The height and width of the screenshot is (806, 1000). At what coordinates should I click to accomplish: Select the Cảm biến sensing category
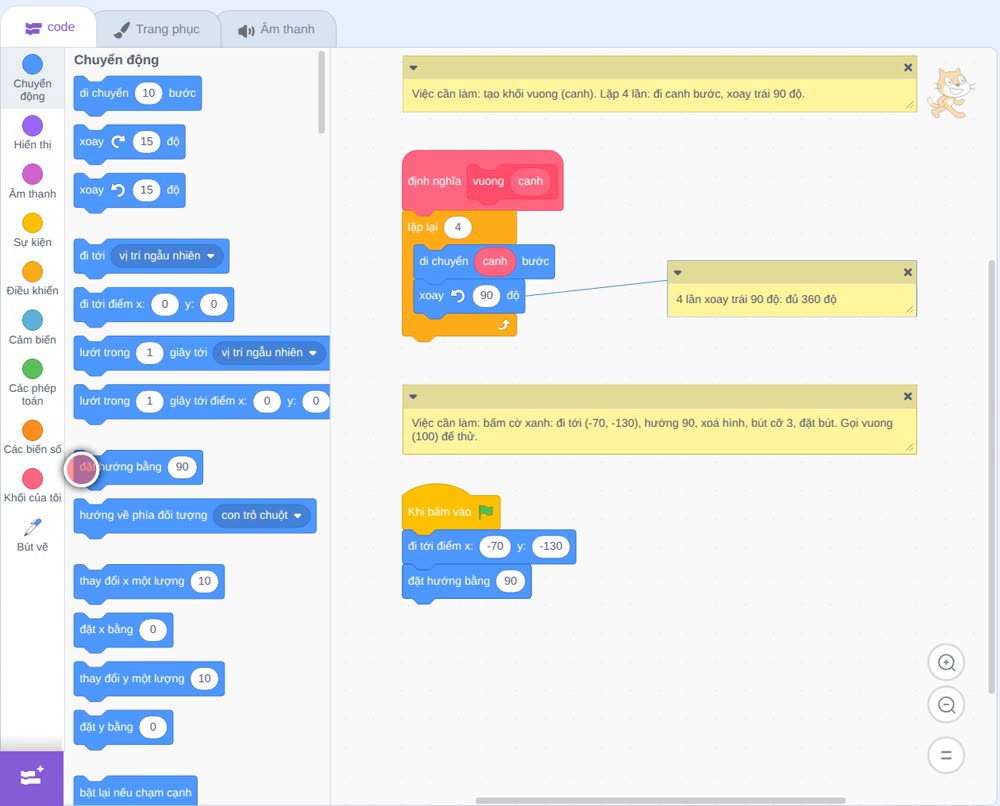coord(32,328)
